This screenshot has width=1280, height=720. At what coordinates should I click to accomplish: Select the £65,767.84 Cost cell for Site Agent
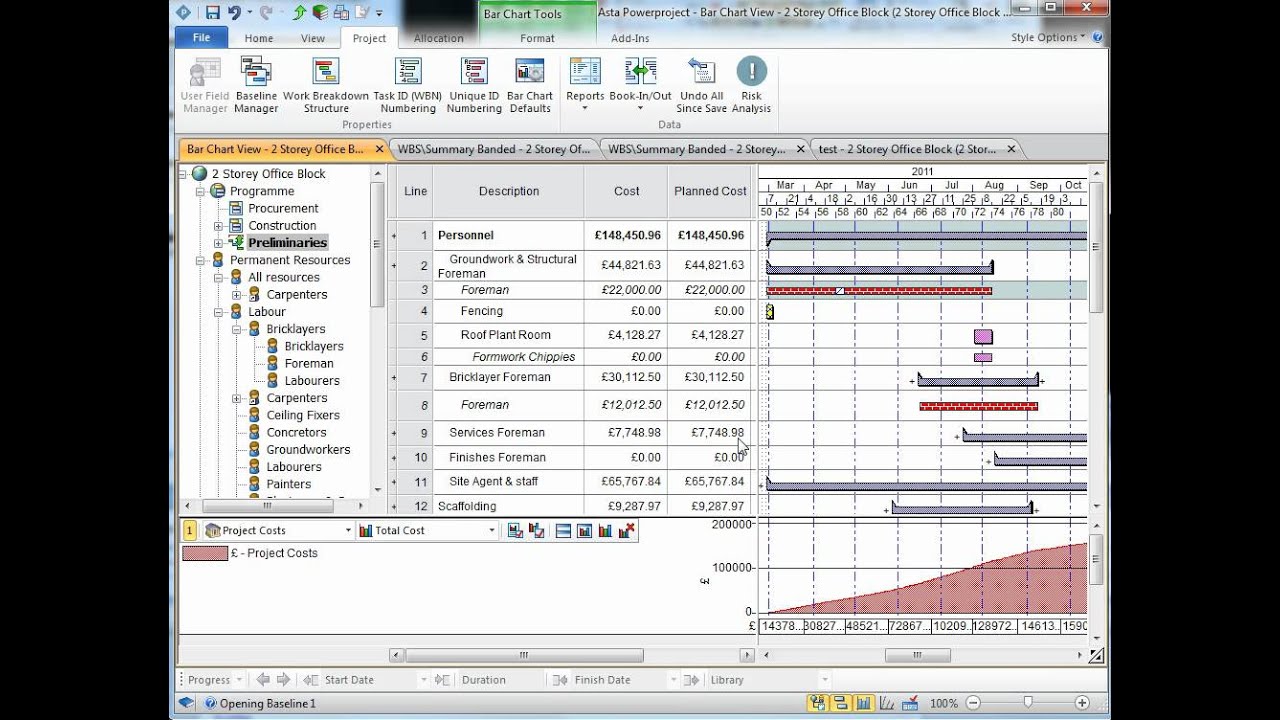tap(627, 481)
